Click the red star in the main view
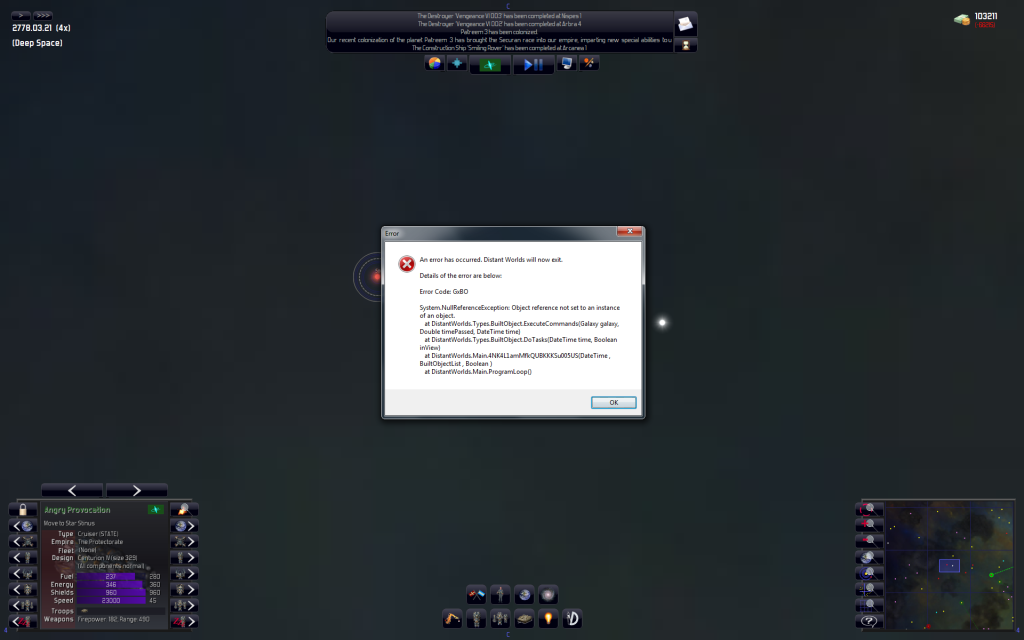The image size is (1024, 640). point(376,276)
